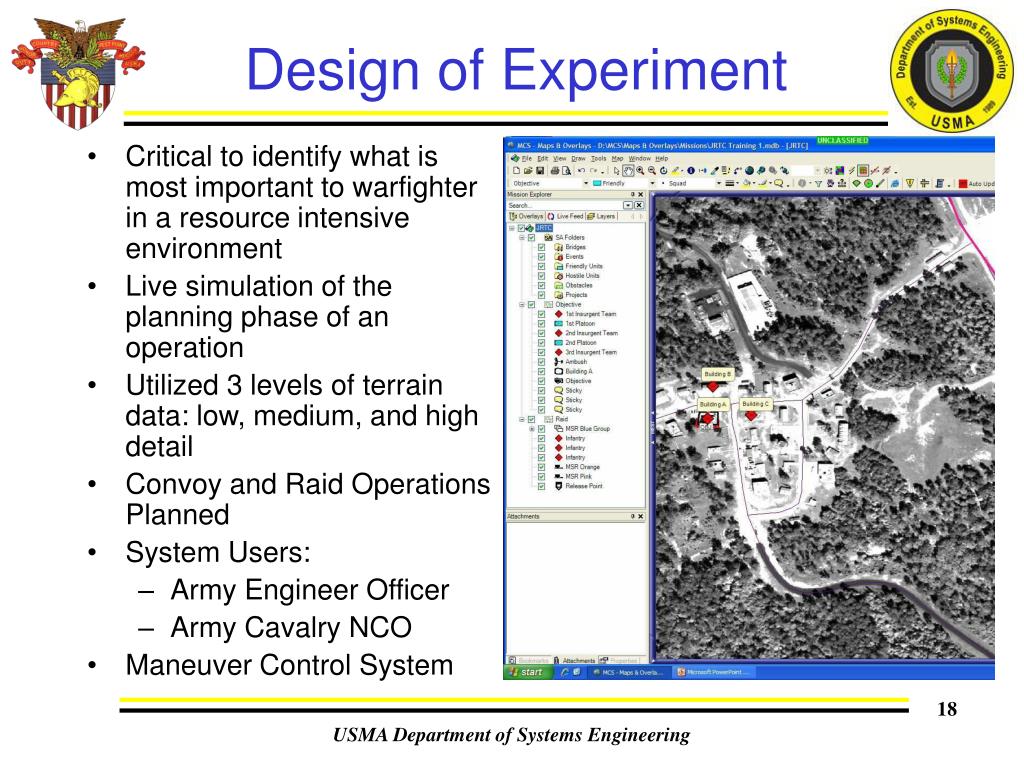This screenshot has width=1024, height=768.
Task: Uncheck the Friendly Units checkbox
Action: tap(541, 266)
